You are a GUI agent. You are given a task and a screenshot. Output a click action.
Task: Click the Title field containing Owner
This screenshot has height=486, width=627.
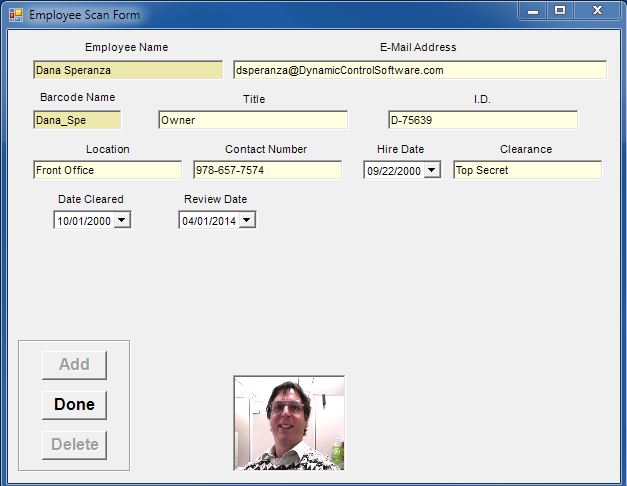pos(253,120)
